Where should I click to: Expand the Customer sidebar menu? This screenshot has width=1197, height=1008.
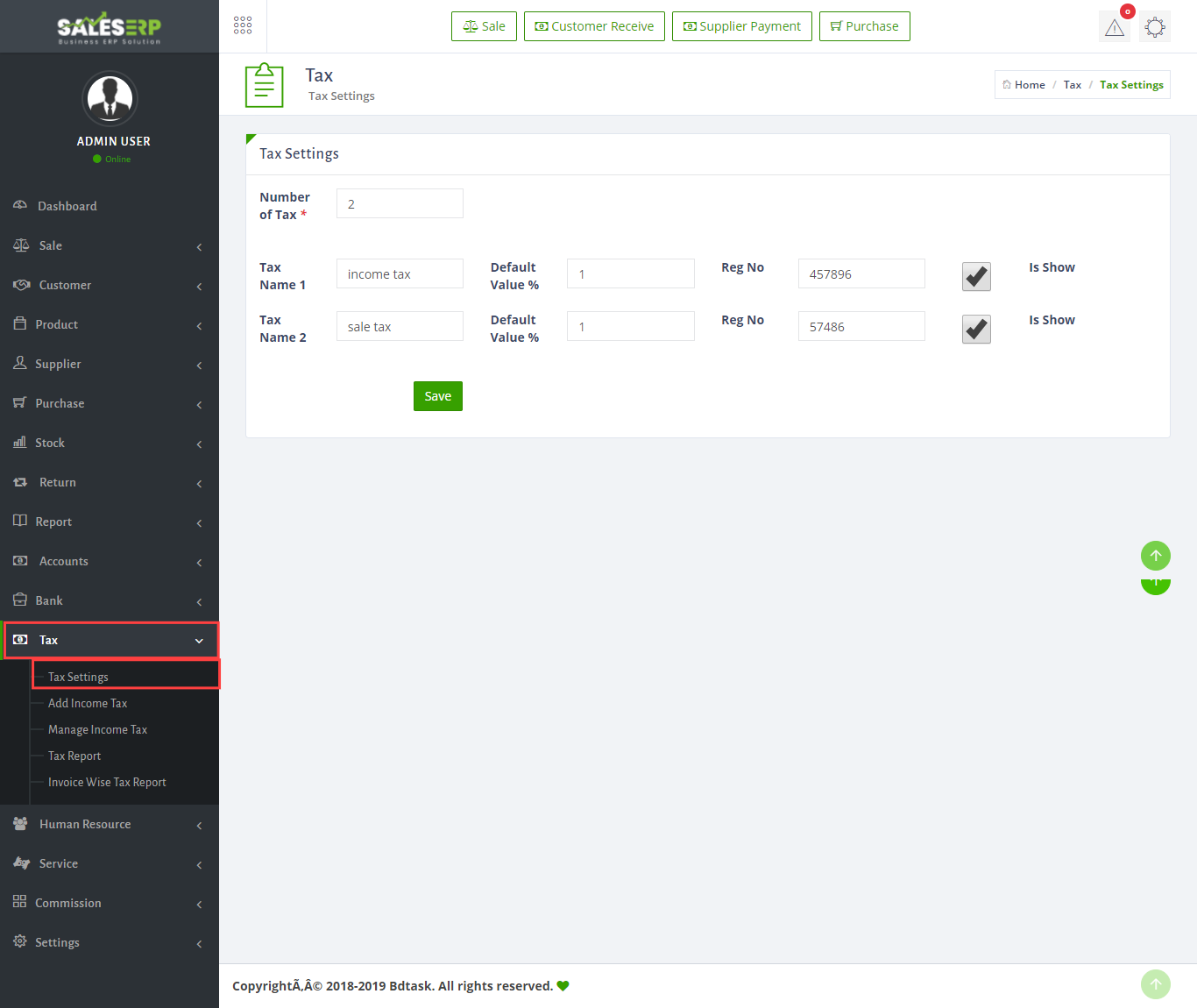pos(110,285)
